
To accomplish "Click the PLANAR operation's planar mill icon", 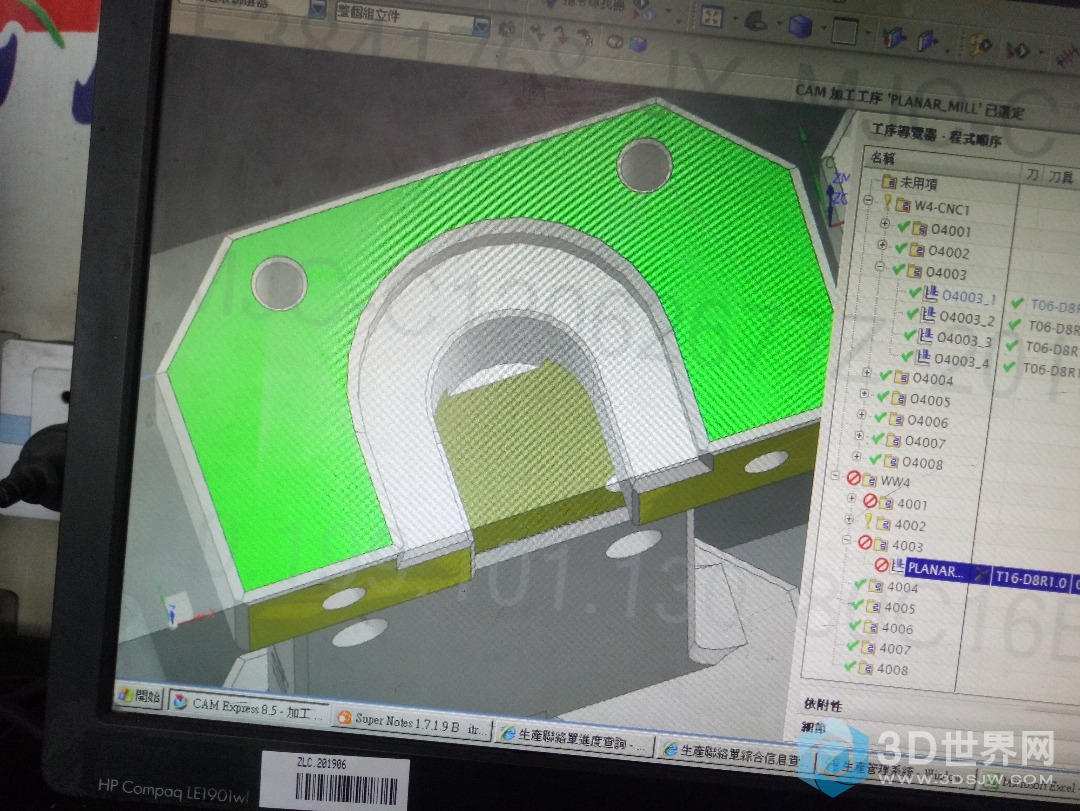I will 897,566.
